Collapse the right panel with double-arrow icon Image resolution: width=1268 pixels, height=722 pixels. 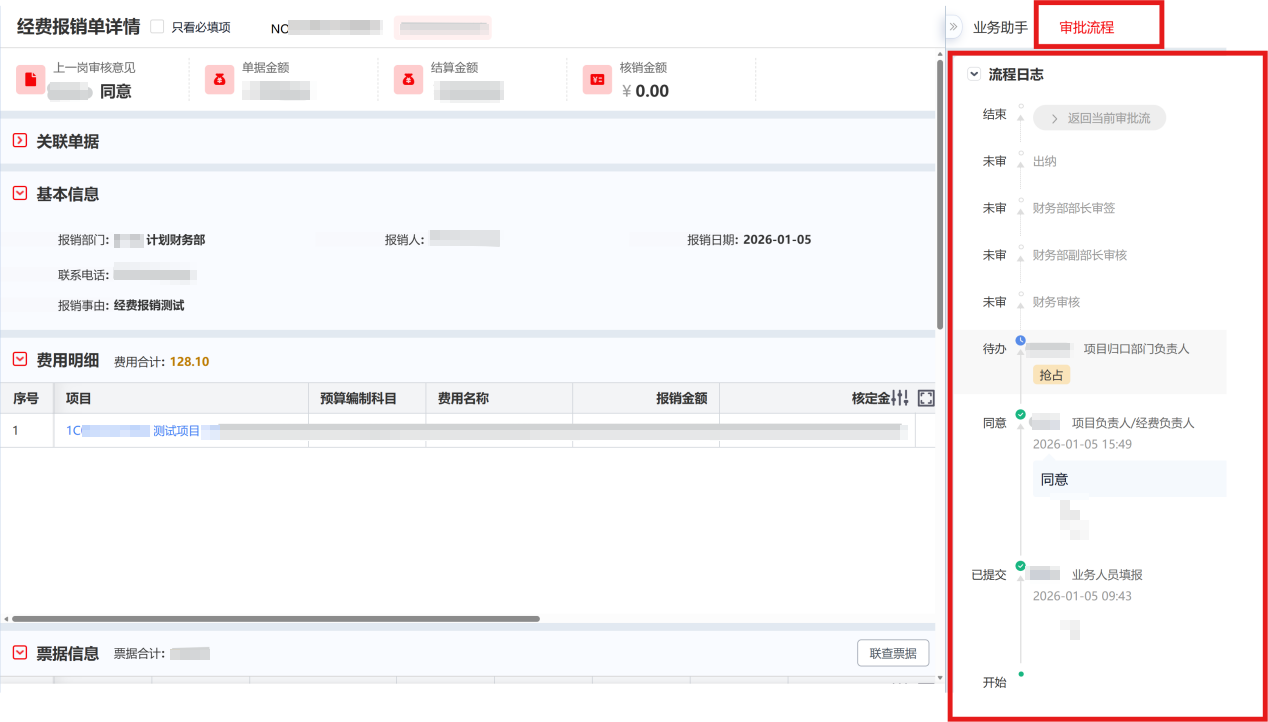click(954, 27)
